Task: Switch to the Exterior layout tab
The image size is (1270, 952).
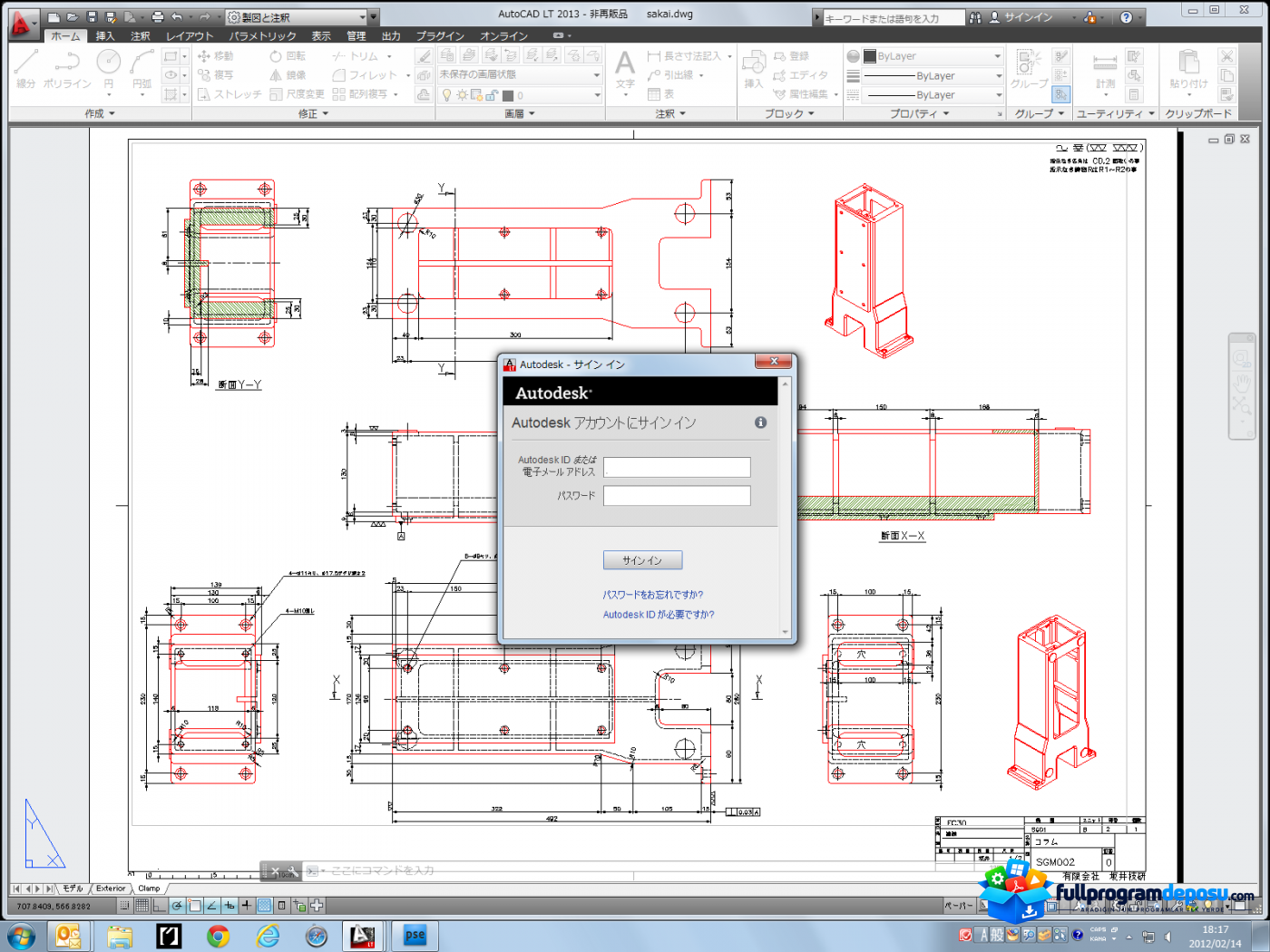Action: pyautogui.click(x=111, y=889)
